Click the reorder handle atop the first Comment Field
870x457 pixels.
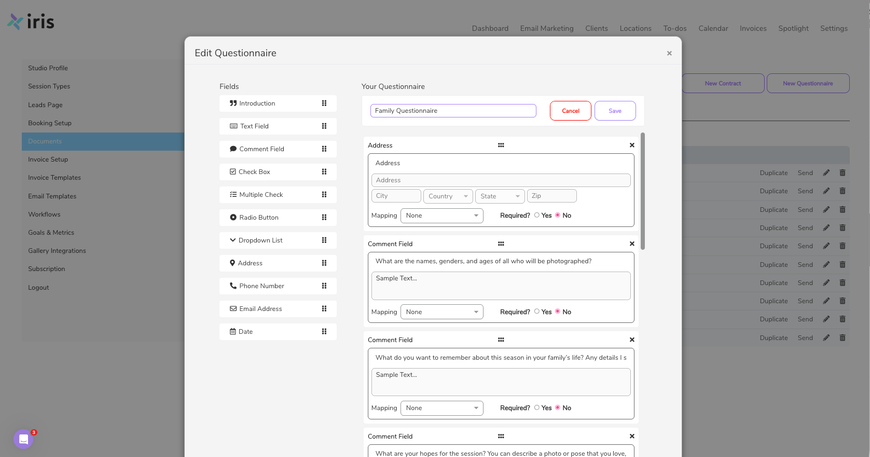point(501,243)
